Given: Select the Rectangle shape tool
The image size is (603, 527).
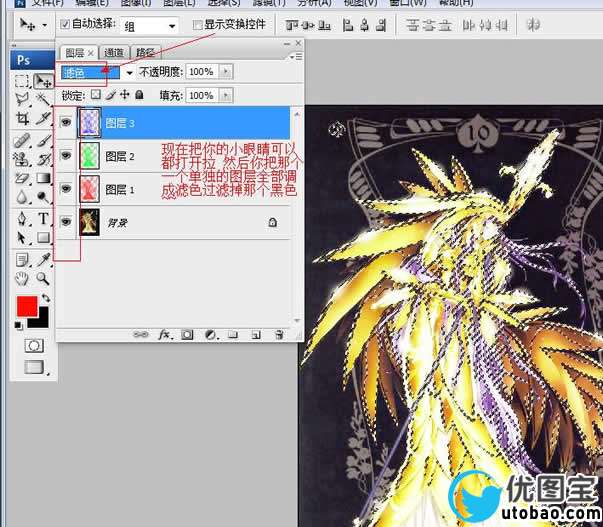Looking at the screenshot, I should pyautogui.click(x=43, y=238).
